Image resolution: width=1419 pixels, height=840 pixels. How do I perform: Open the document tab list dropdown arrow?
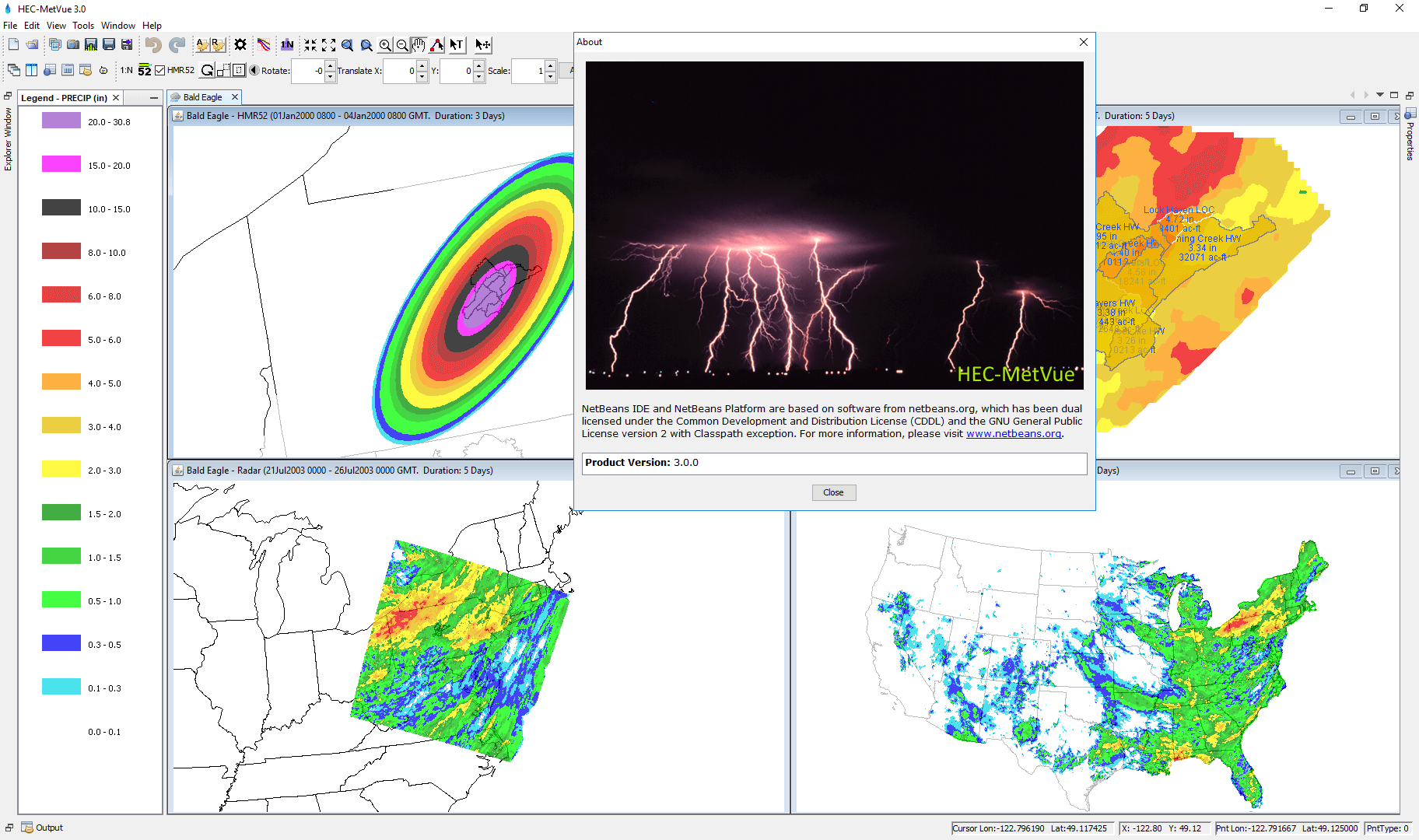click(x=1380, y=95)
